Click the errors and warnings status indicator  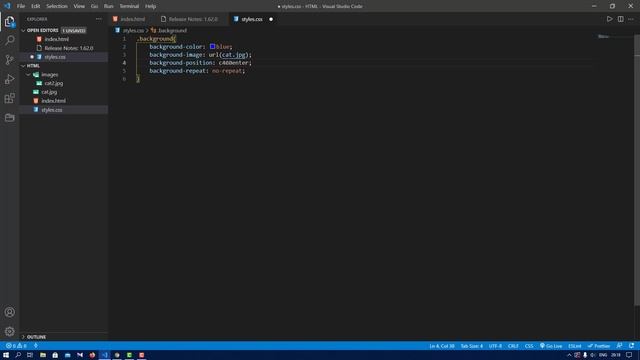coord(16,346)
